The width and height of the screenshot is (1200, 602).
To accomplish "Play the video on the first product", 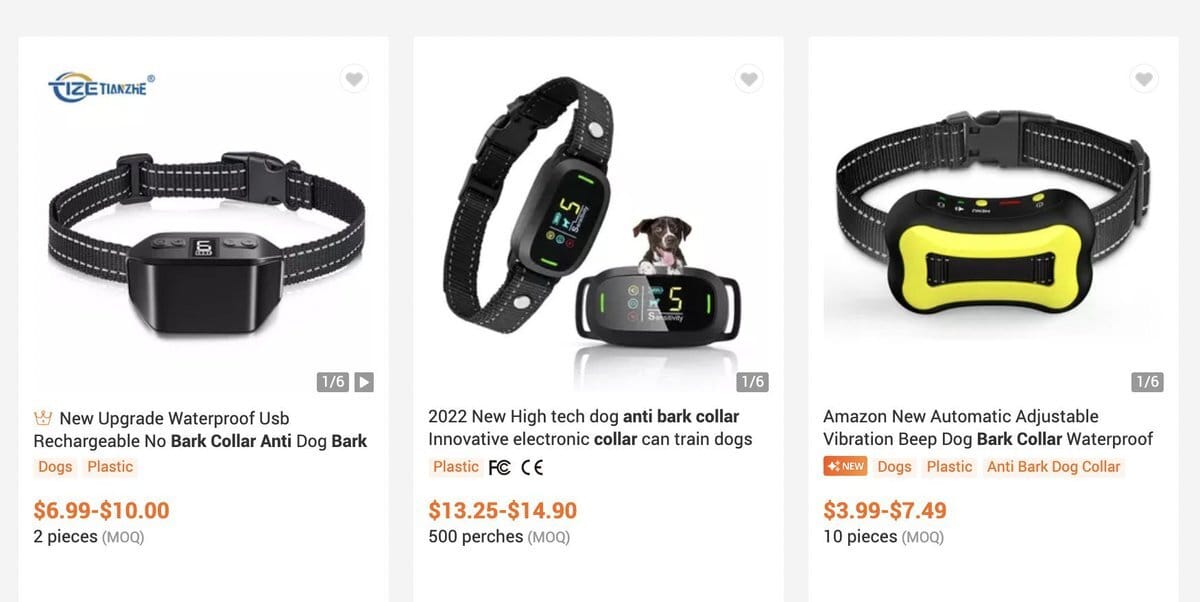I will point(364,382).
